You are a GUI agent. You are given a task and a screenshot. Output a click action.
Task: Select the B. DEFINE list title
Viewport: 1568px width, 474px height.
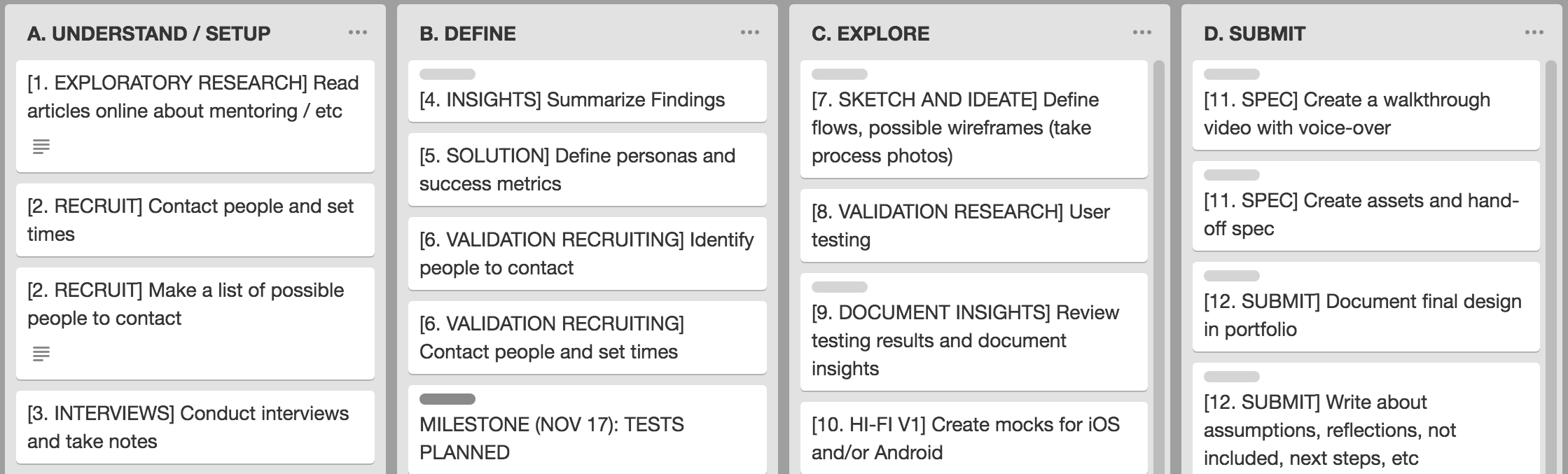coord(468,34)
